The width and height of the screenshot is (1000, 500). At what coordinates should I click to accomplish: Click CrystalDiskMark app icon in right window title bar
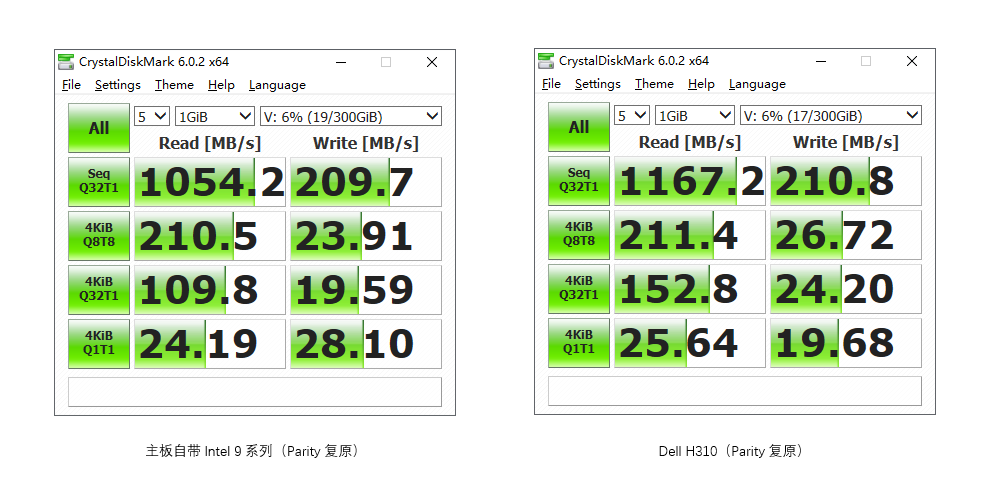546,61
